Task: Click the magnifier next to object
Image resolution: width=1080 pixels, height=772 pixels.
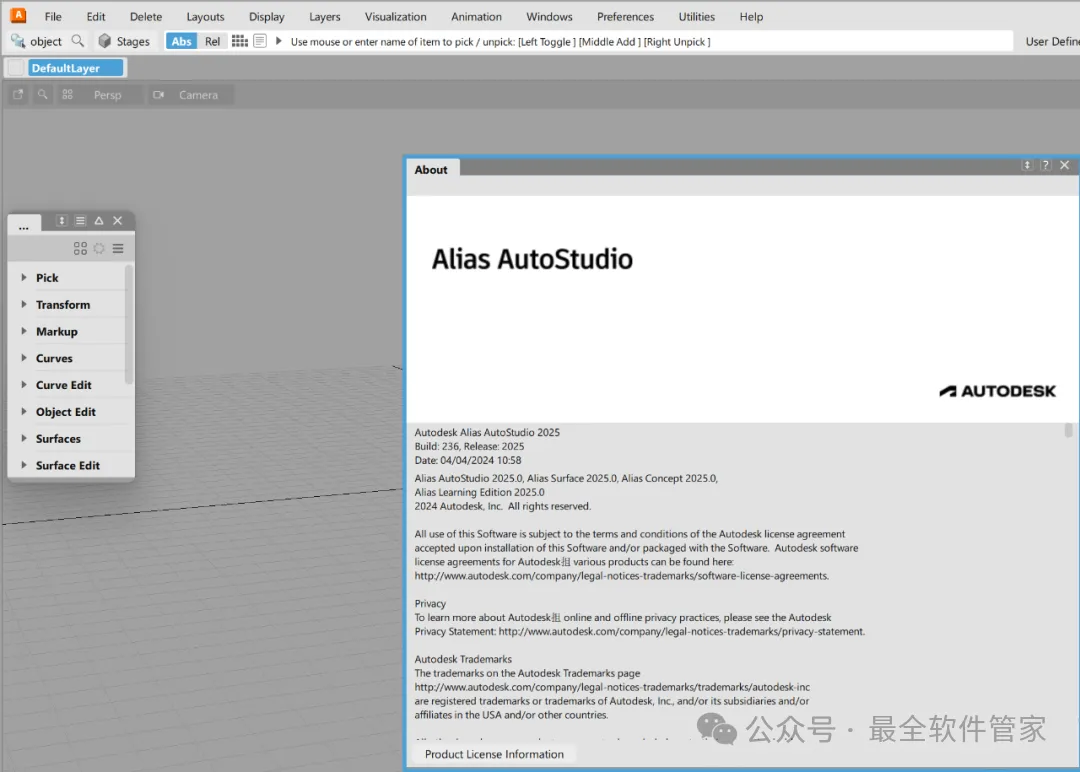Action: point(78,41)
